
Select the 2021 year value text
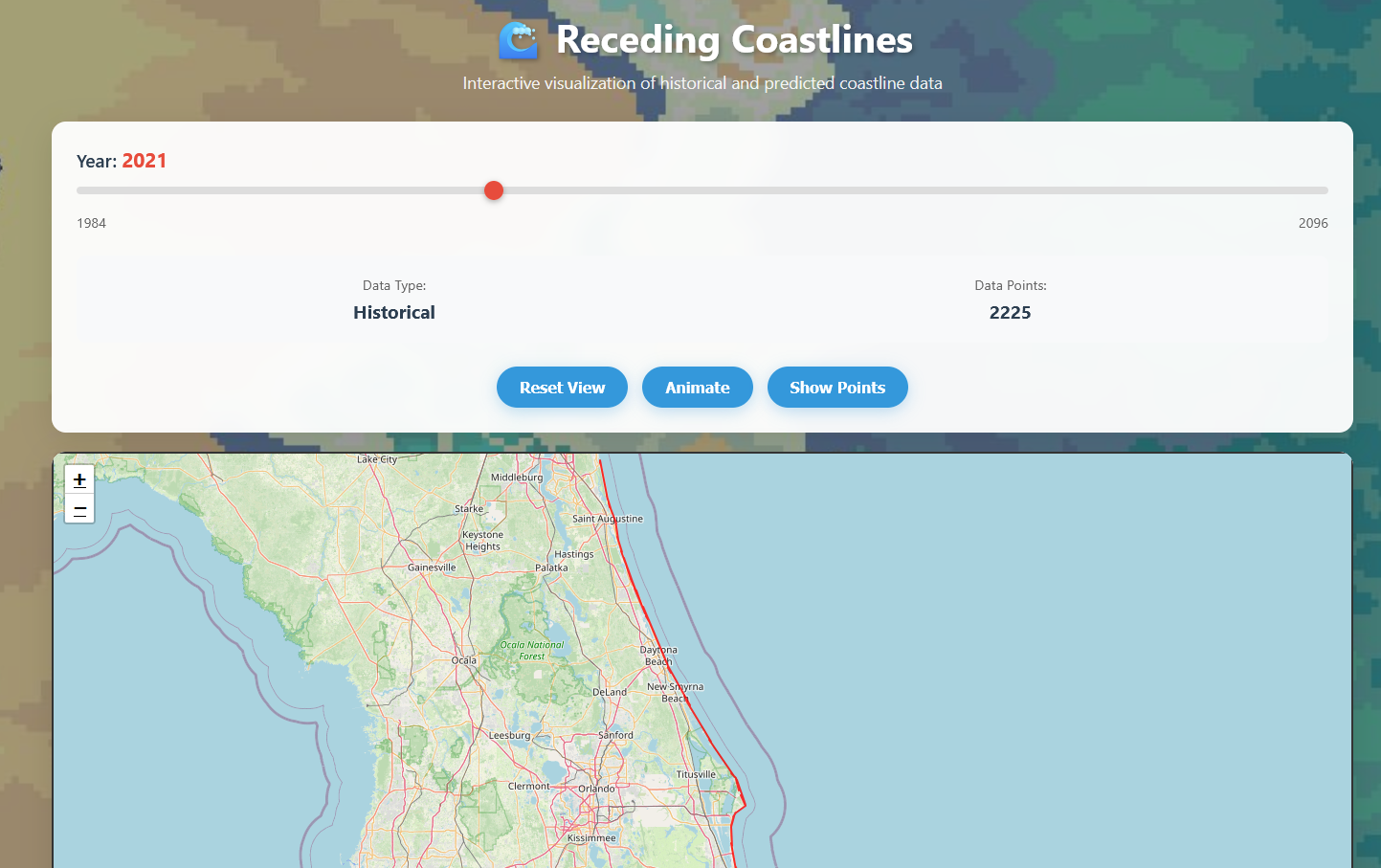click(145, 161)
